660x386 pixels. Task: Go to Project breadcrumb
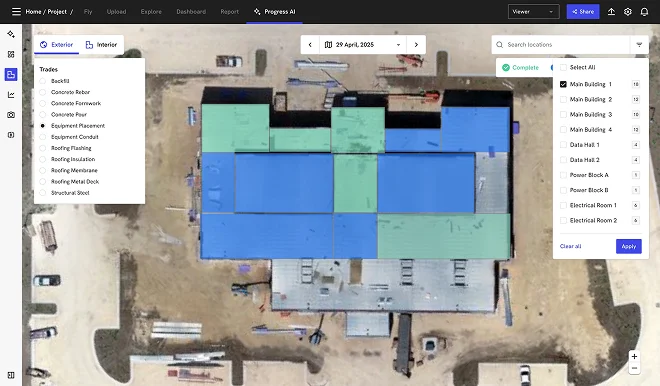click(57, 12)
